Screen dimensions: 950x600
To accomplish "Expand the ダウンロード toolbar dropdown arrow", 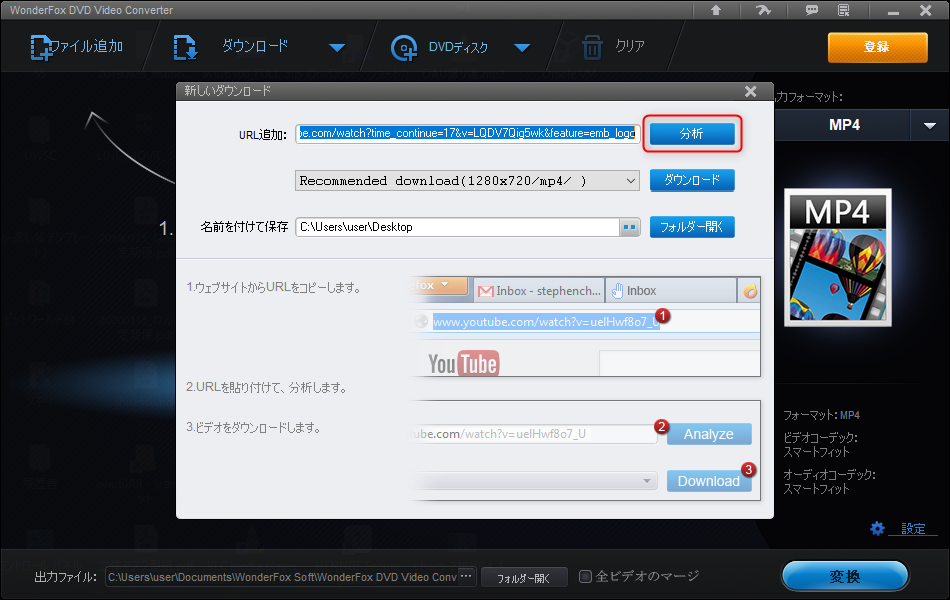I will point(337,47).
